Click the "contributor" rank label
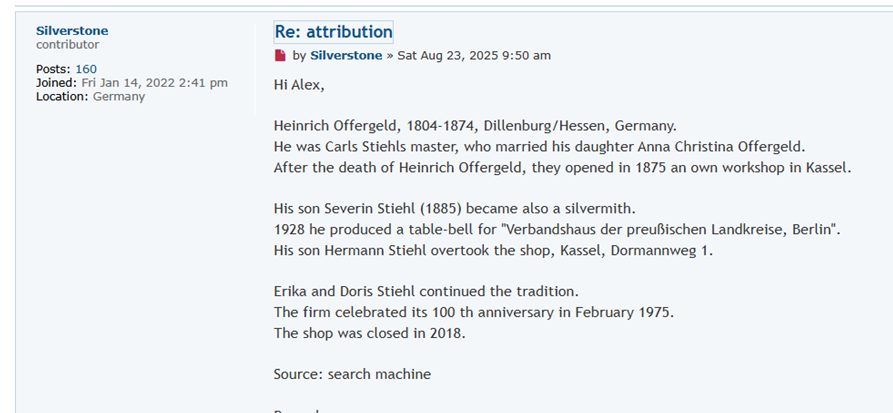The width and height of the screenshot is (893, 413). pyautogui.click(x=67, y=44)
